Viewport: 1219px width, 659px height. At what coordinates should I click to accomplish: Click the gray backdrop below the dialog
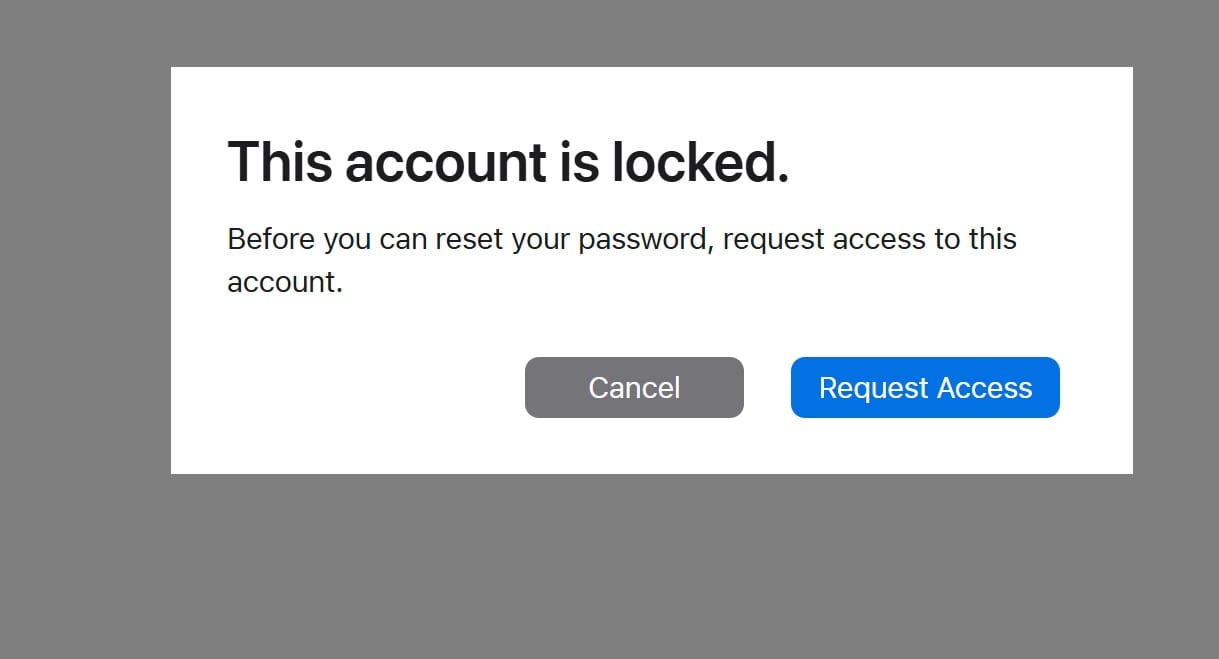[650, 565]
